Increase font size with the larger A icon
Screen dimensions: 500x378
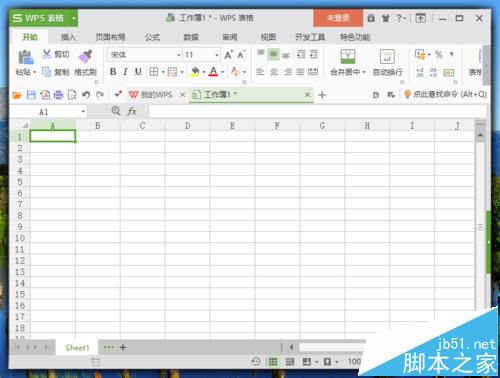(x=228, y=55)
